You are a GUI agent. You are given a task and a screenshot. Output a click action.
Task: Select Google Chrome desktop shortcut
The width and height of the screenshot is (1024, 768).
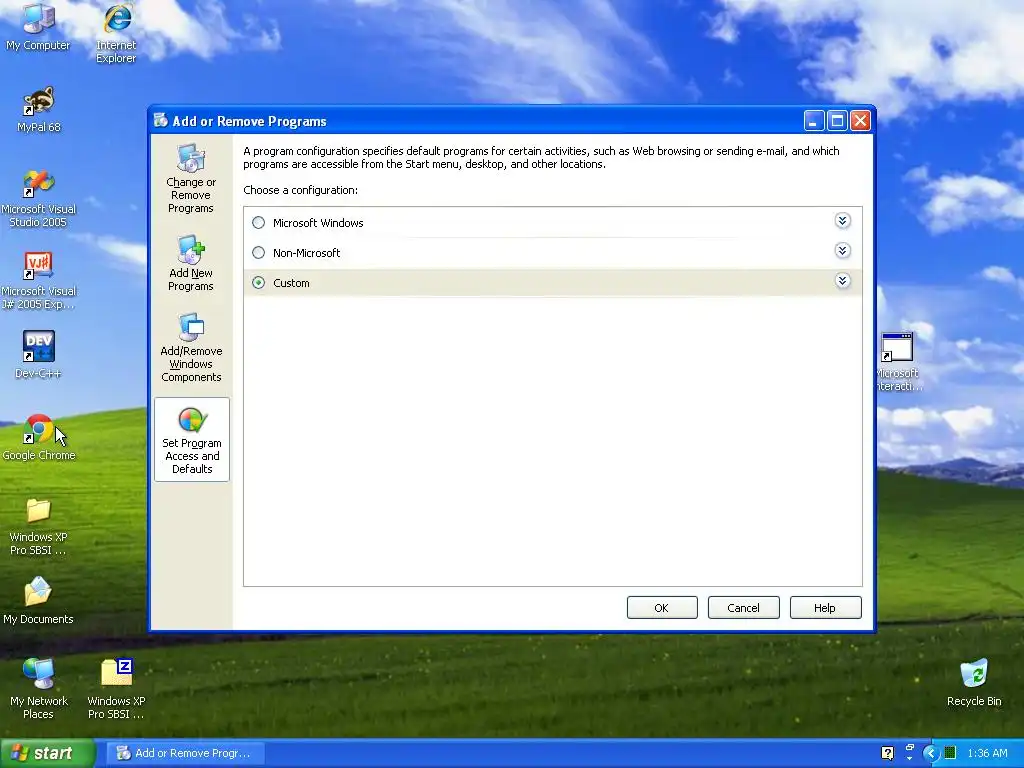(39, 438)
